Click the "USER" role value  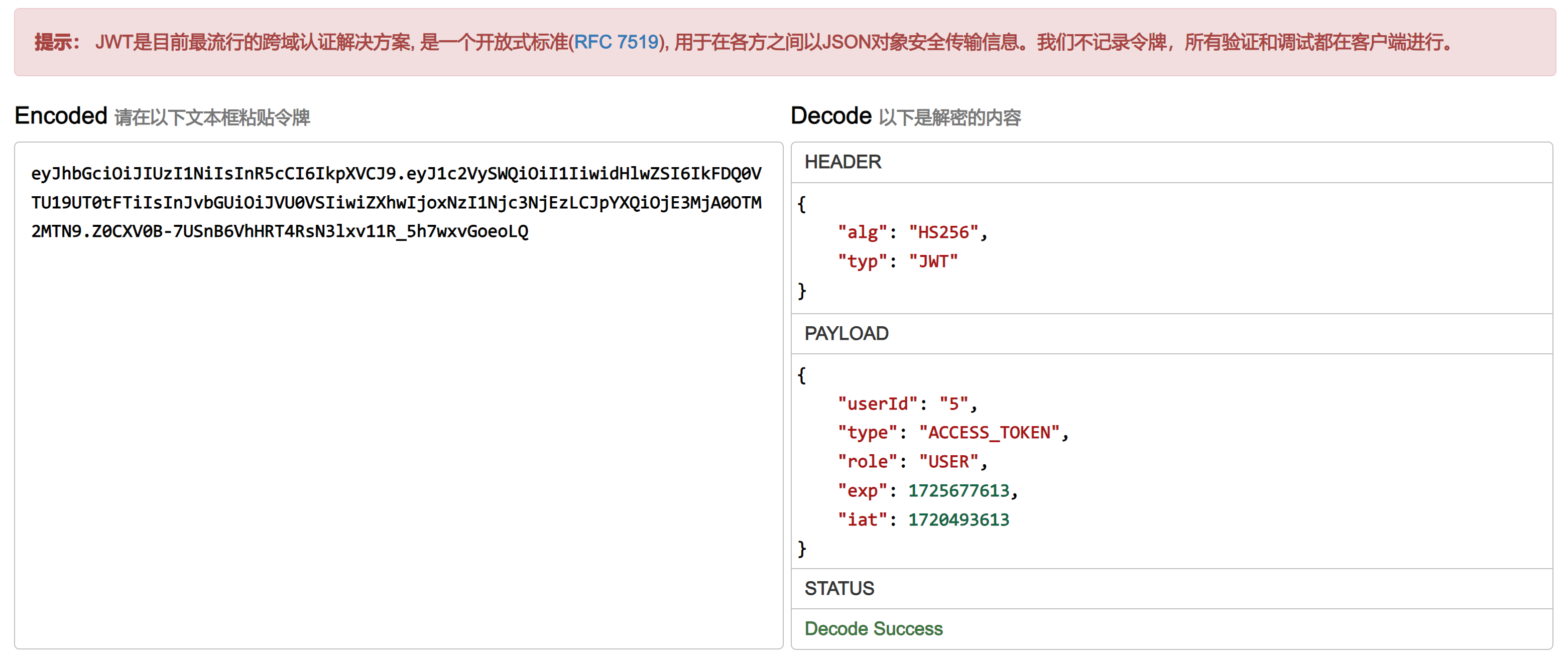(948, 462)
